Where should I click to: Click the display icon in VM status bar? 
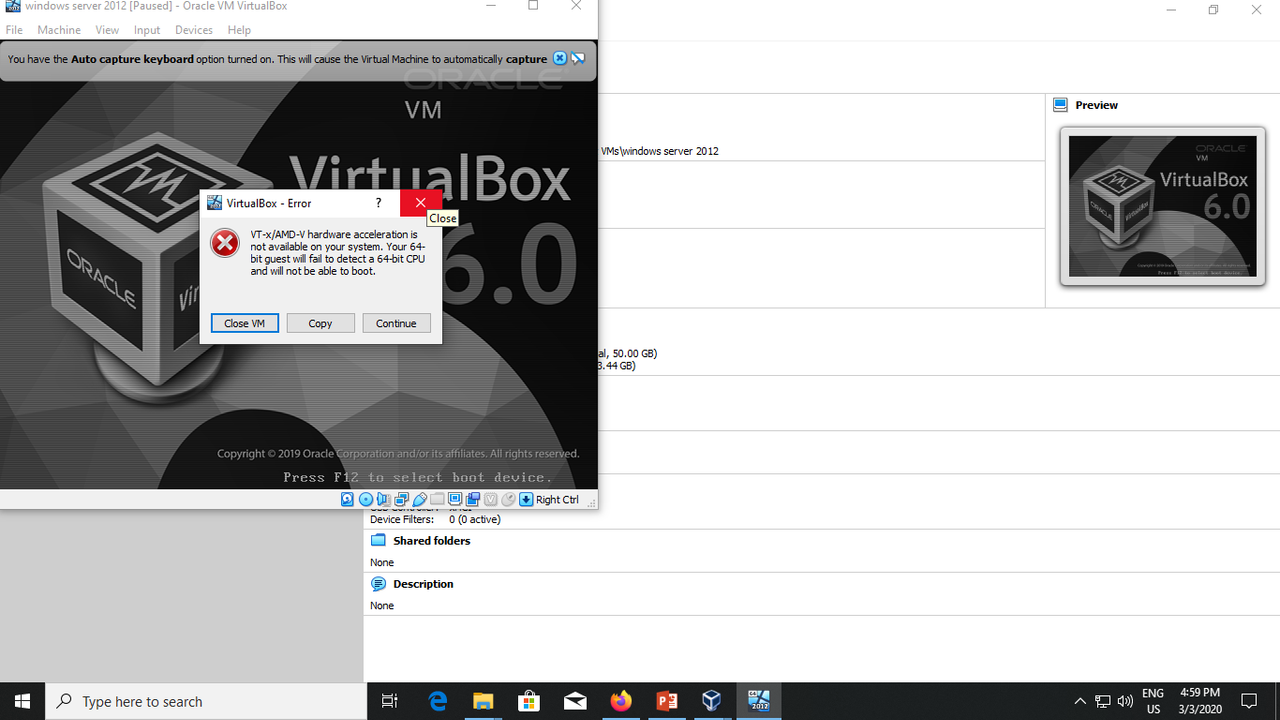455,499
